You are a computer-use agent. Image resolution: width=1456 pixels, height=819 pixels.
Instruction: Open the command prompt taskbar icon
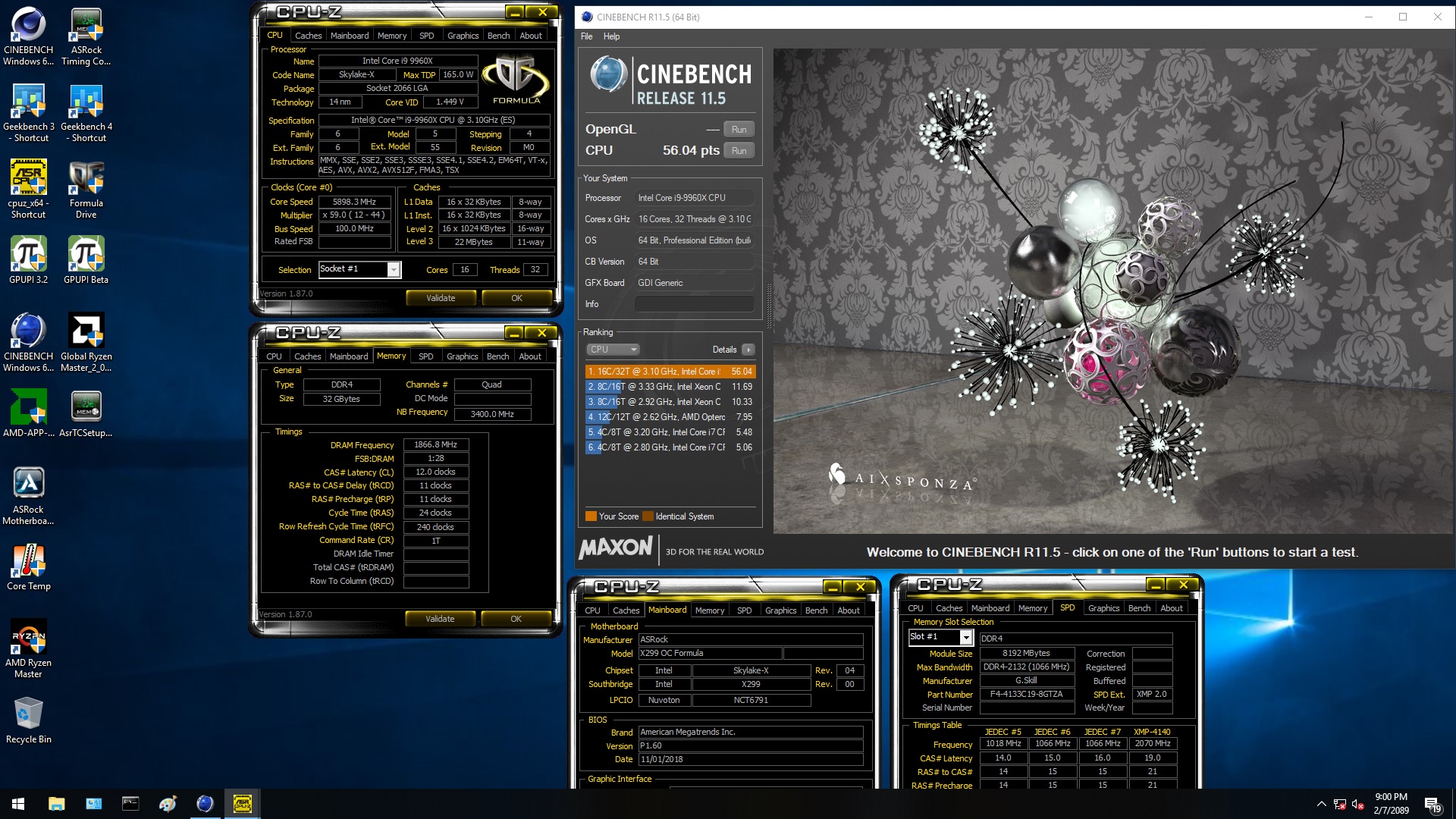point(130,804)
